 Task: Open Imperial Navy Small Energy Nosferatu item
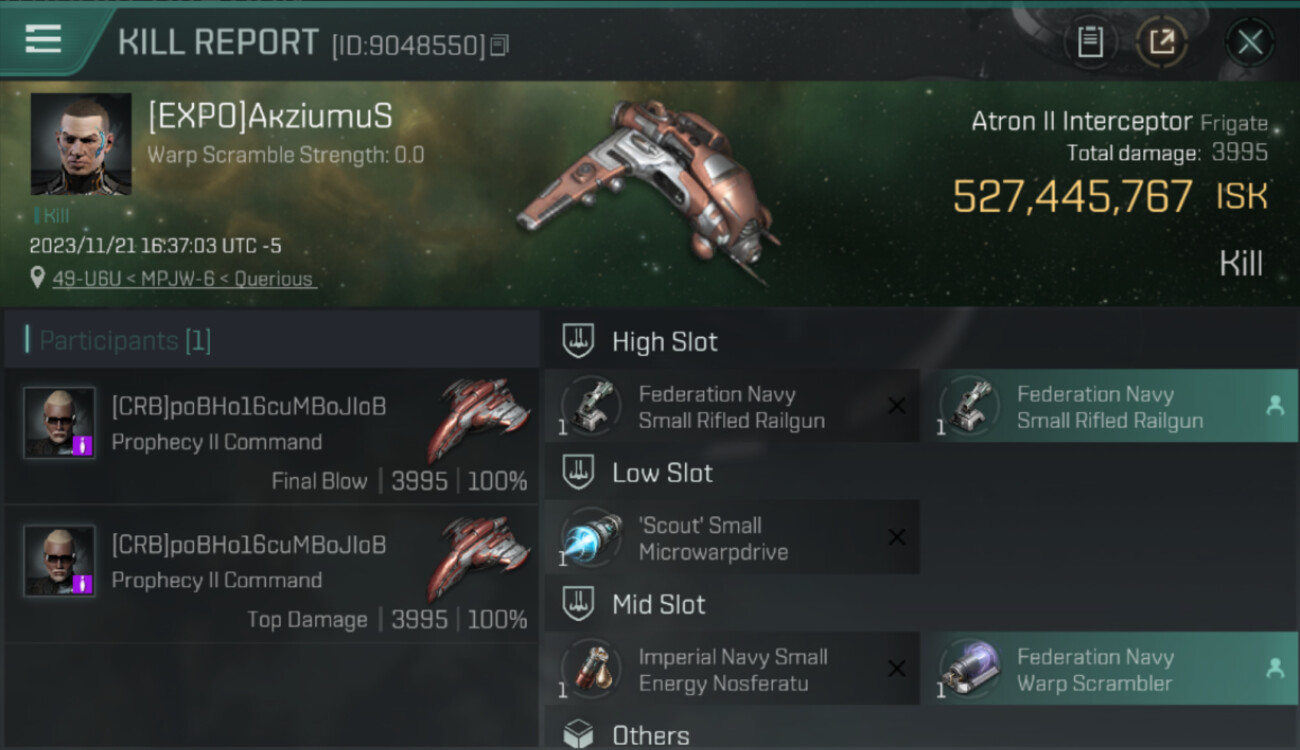(x=732, y=669)
